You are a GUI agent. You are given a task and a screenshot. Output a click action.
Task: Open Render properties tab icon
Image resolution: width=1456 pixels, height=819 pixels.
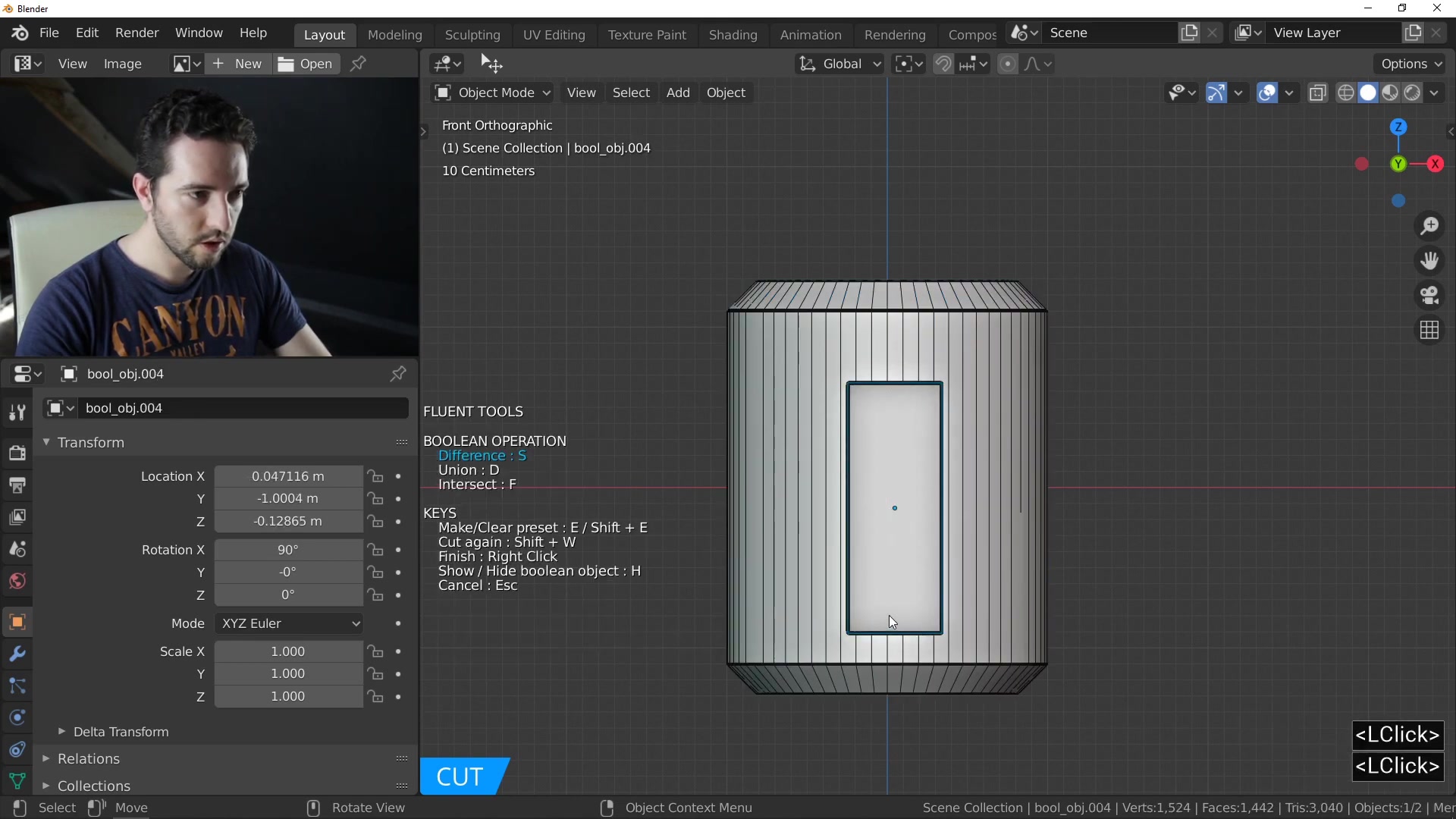pyautogui.click(x=17, y=453)
